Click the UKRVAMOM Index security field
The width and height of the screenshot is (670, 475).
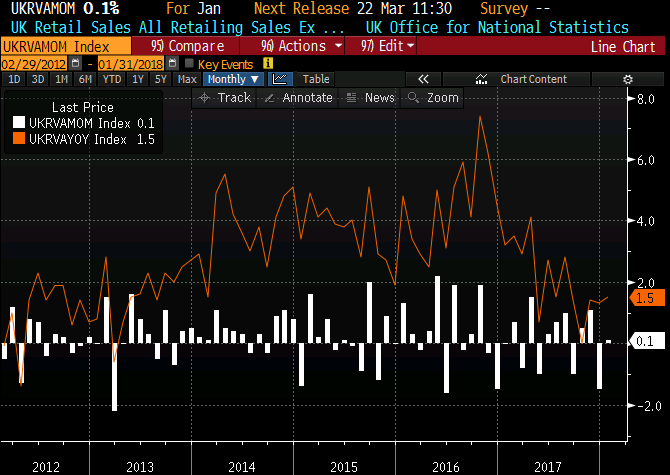66,46
